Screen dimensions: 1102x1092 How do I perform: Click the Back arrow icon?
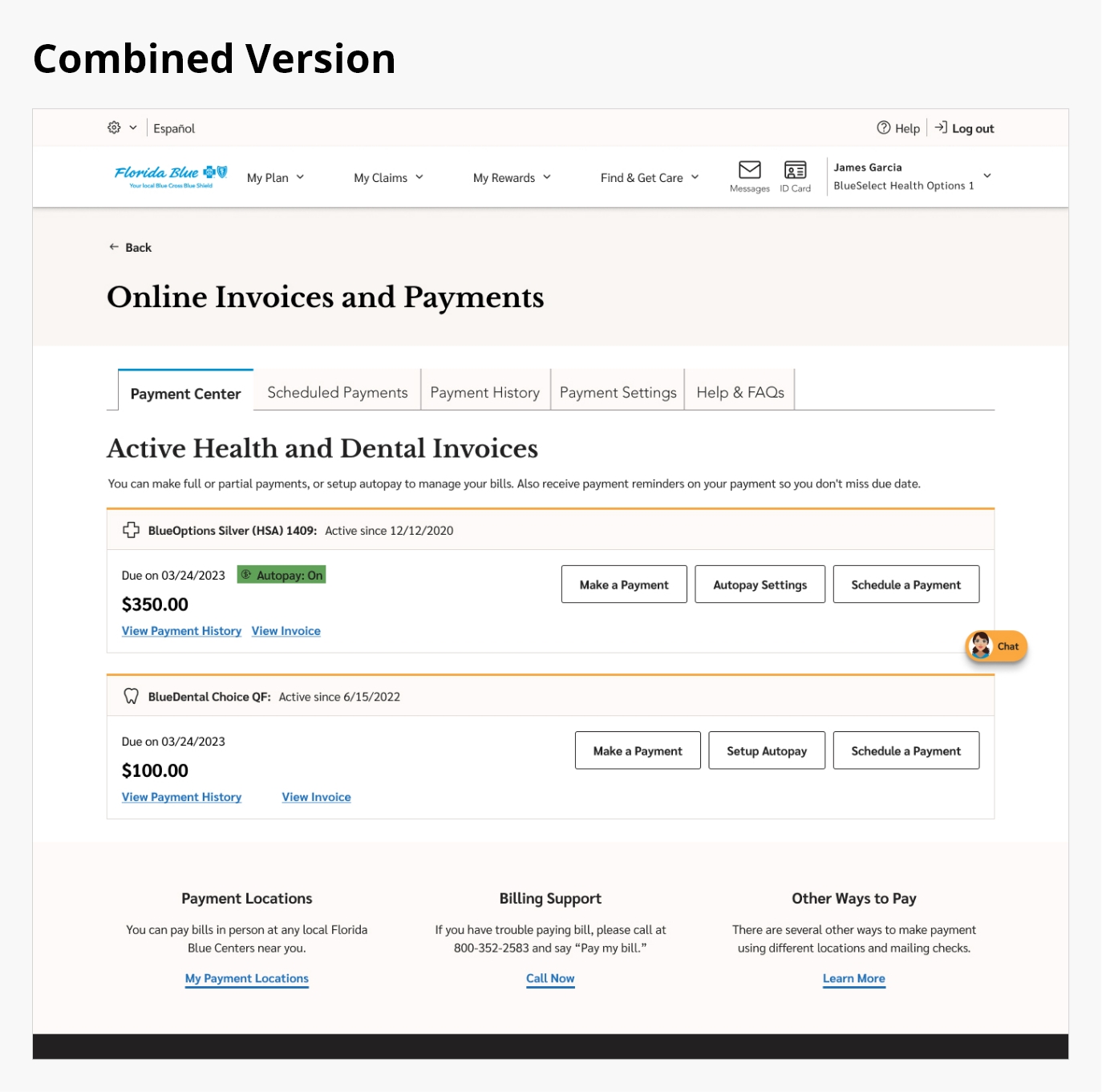[x=114, y=247]
